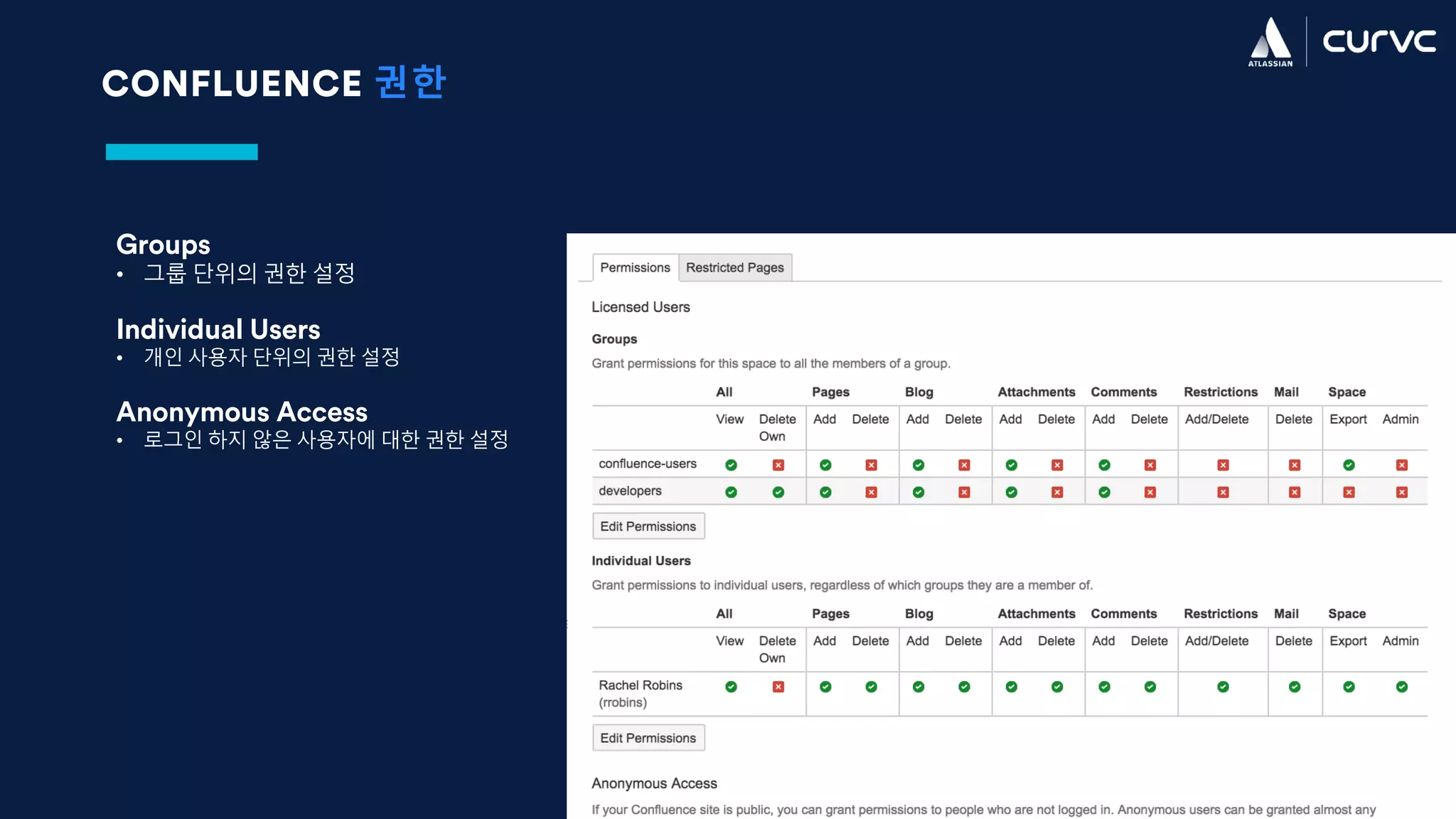This screenshot has width=1456, height=819.
Task: Click developers Restrictions Add/Delete cross icon
Action: tap(1224, 492)
